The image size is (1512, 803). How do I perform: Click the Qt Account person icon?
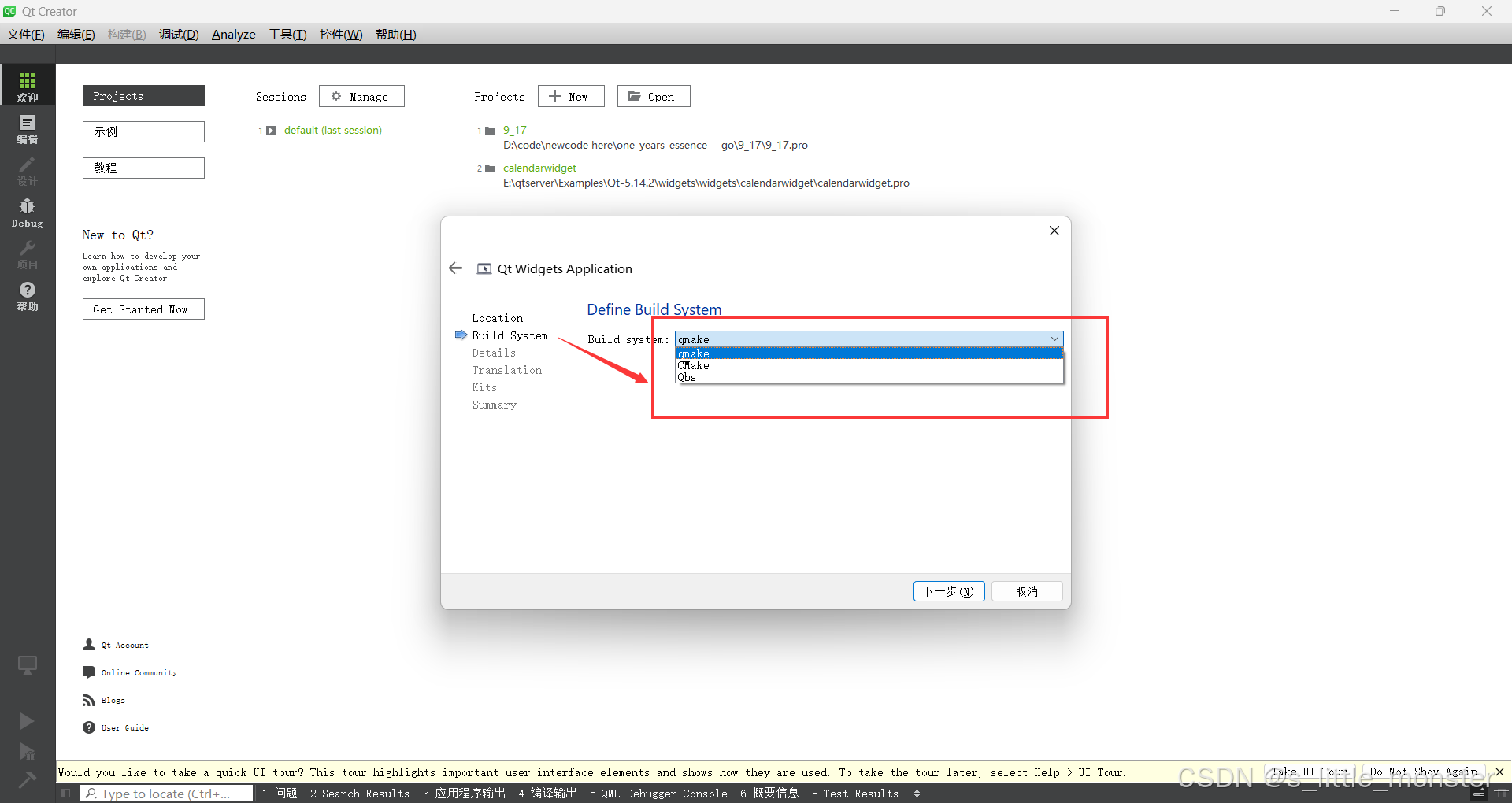pyautogui.click(x=89, y=645)
